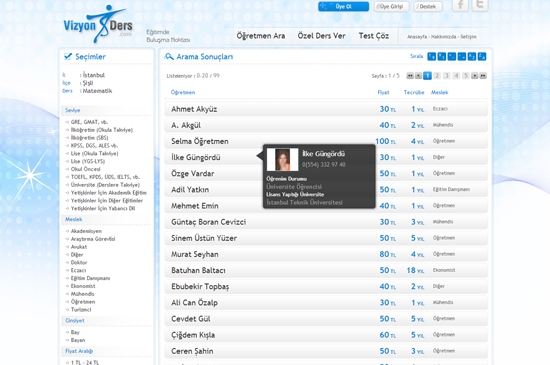This screenshot has width=550, height=365.
Task: Go to page 4 of the results
Action: [456, 75]
